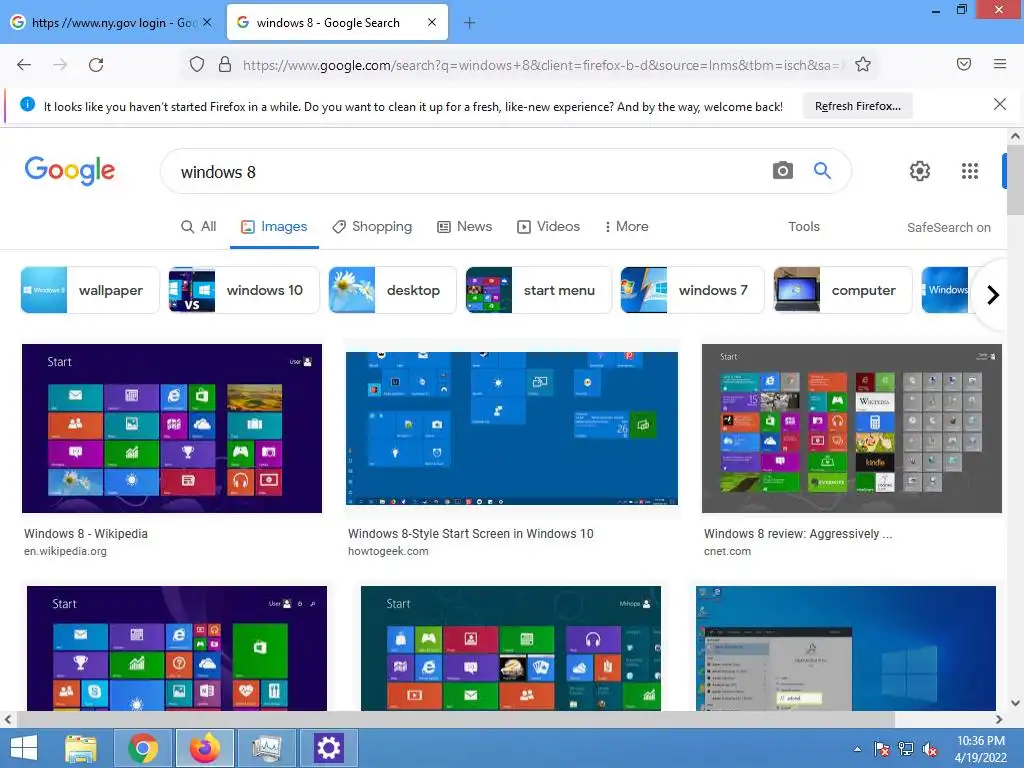Search by image using camera icon
The width and height of the screenshot is (1024, 768).
coord(783,170)
